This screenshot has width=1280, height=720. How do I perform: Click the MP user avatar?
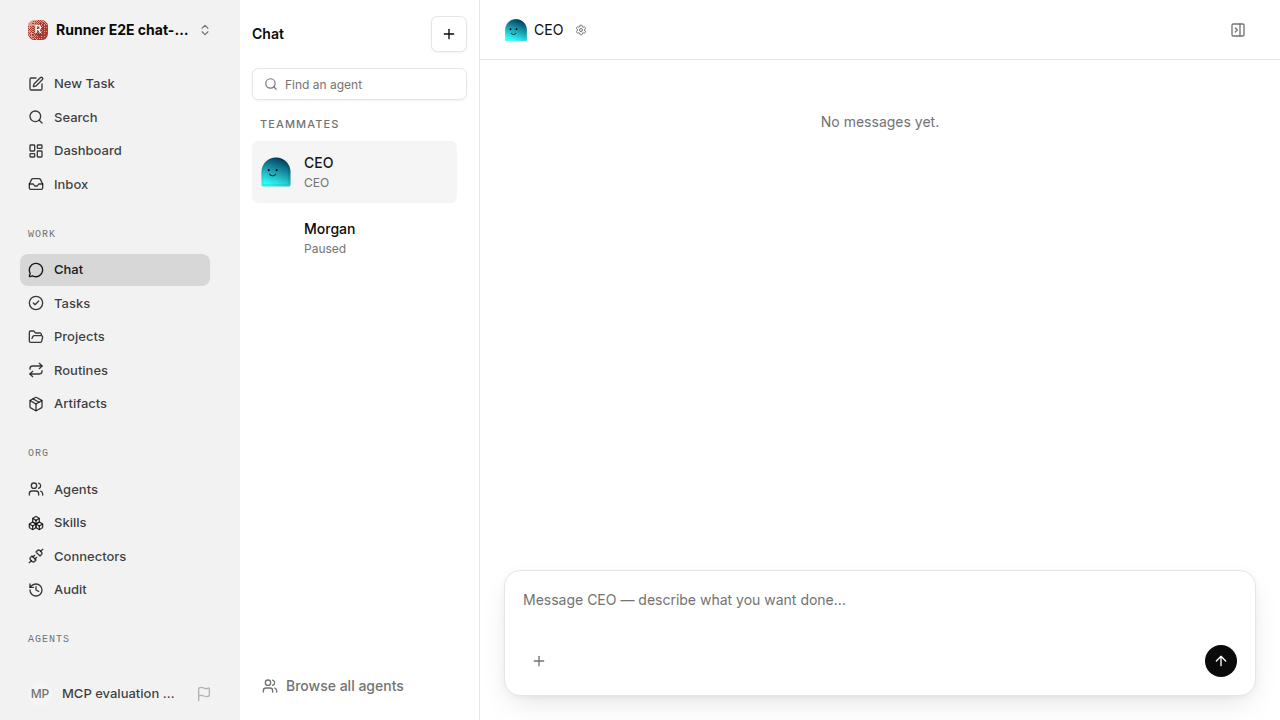click(40, 693)
